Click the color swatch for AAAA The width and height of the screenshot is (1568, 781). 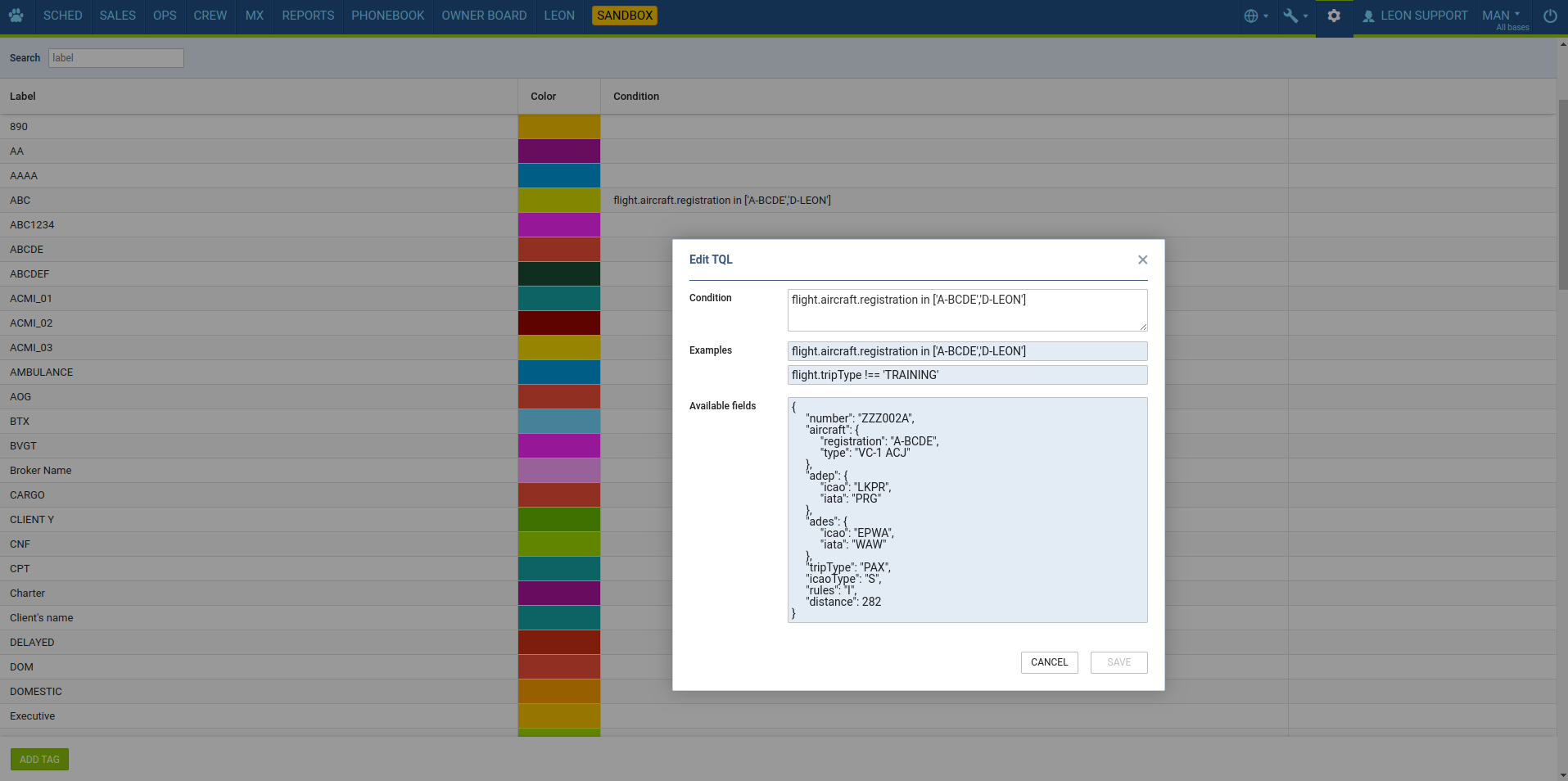coord(559,176)
